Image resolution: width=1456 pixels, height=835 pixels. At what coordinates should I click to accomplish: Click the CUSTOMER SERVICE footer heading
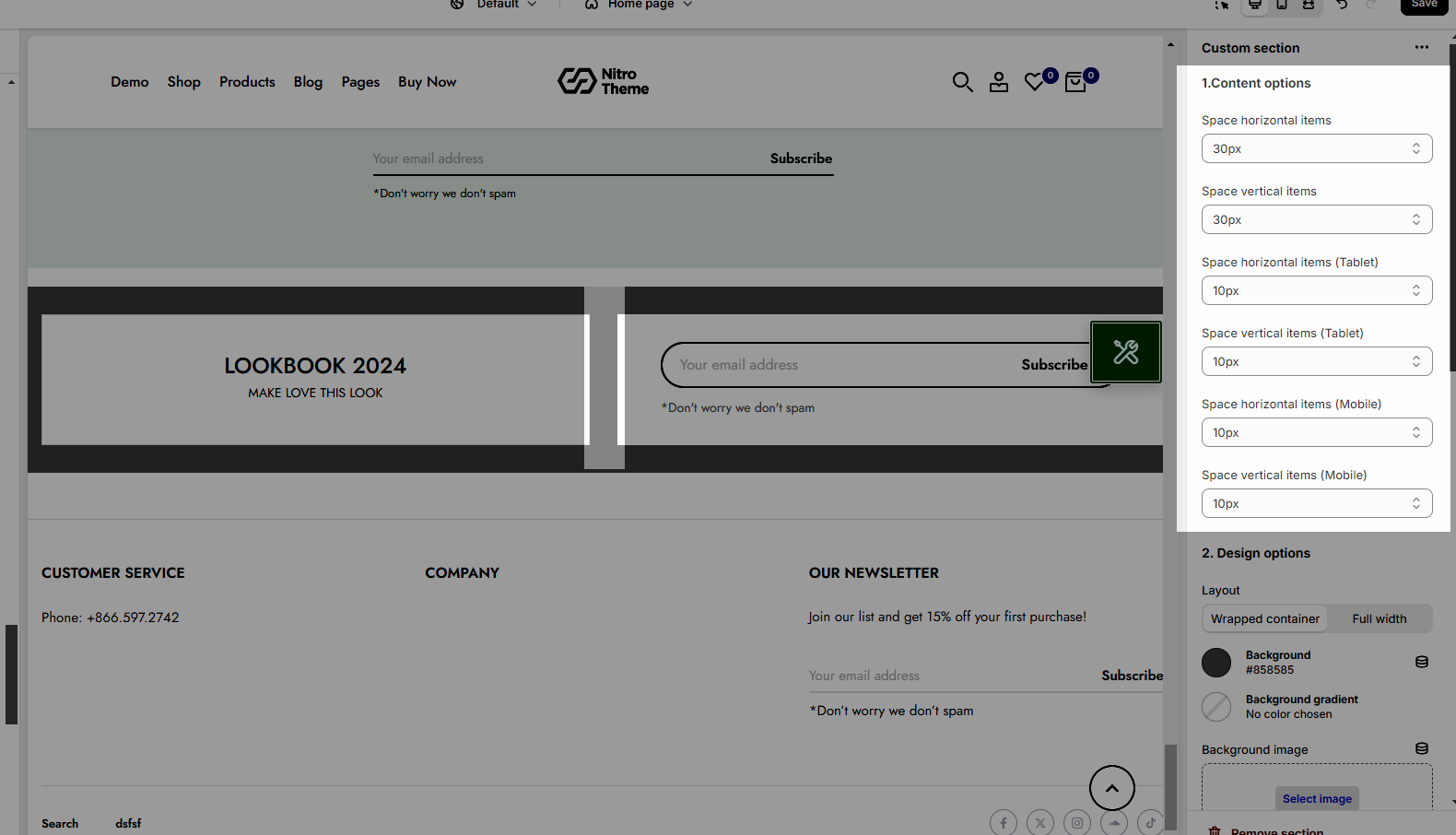click(x=113, y=573)
